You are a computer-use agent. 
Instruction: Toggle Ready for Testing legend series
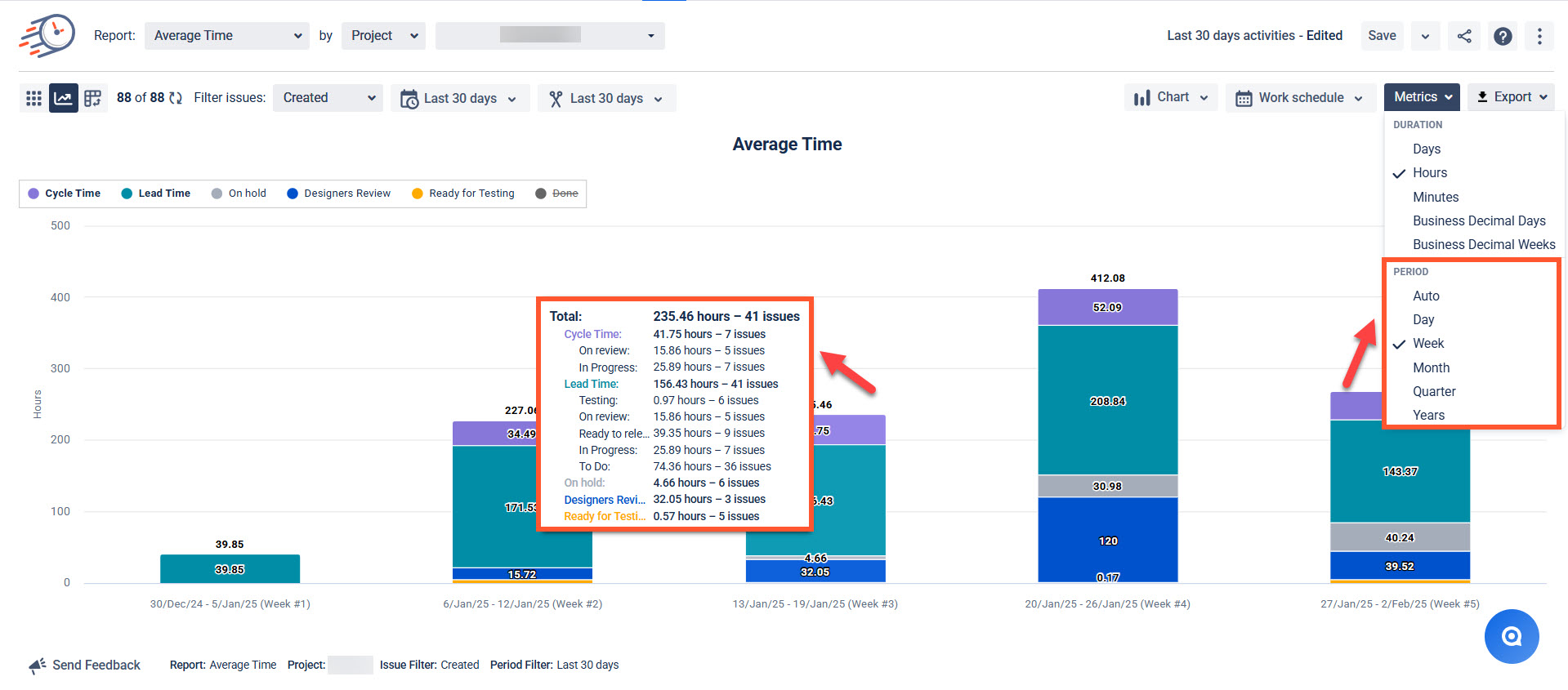point(463,194)
